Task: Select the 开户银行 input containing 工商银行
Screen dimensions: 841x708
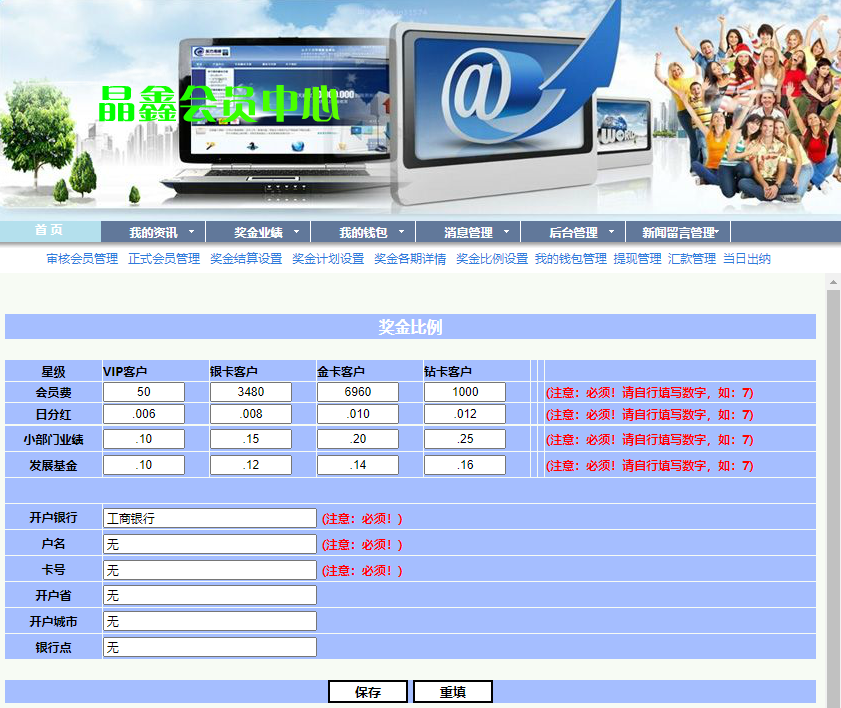Action: click(210, 518)
